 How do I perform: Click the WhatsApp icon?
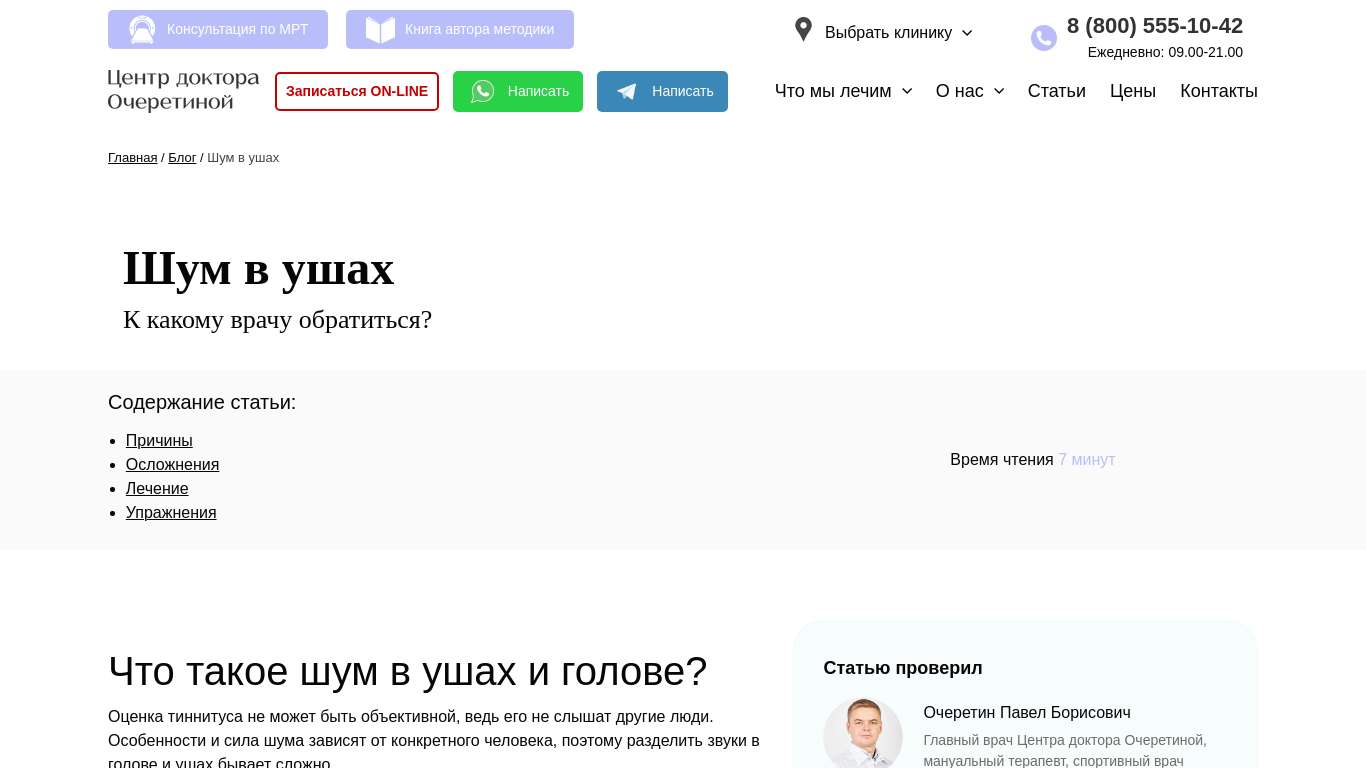[x=483, y=92]
